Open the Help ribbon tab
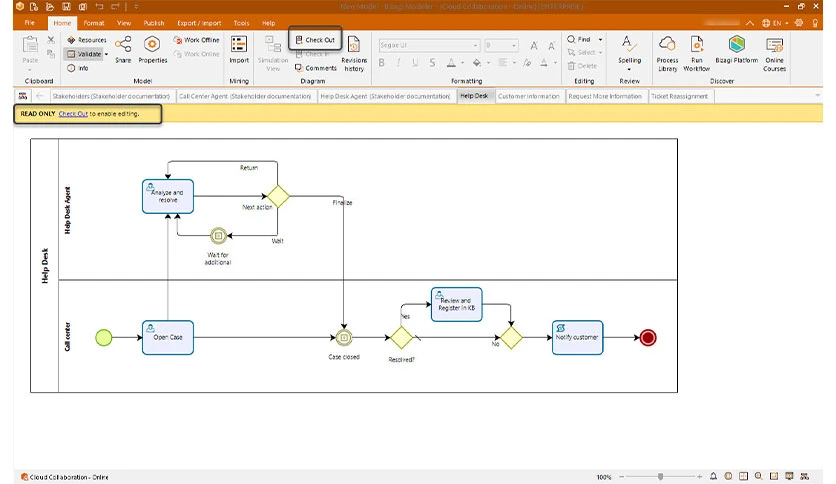Image resolution: width=836 pixels, height=484 pixels. pyautogui.click(x=268, y=23)
